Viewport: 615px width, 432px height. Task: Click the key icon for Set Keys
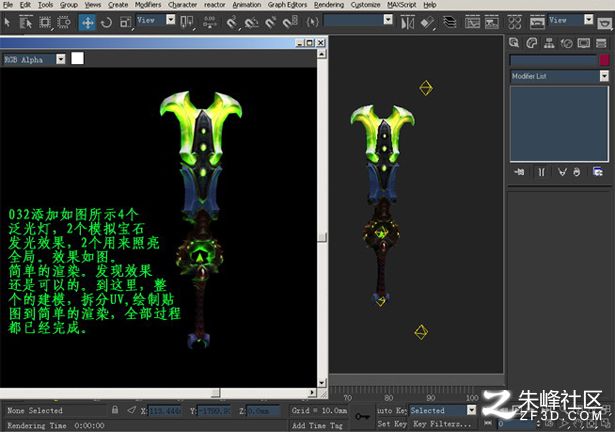362,417
